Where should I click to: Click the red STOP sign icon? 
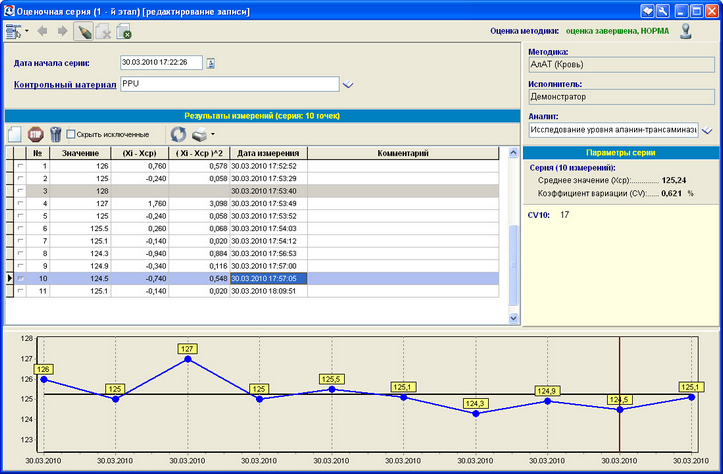[x=35, y=133]
